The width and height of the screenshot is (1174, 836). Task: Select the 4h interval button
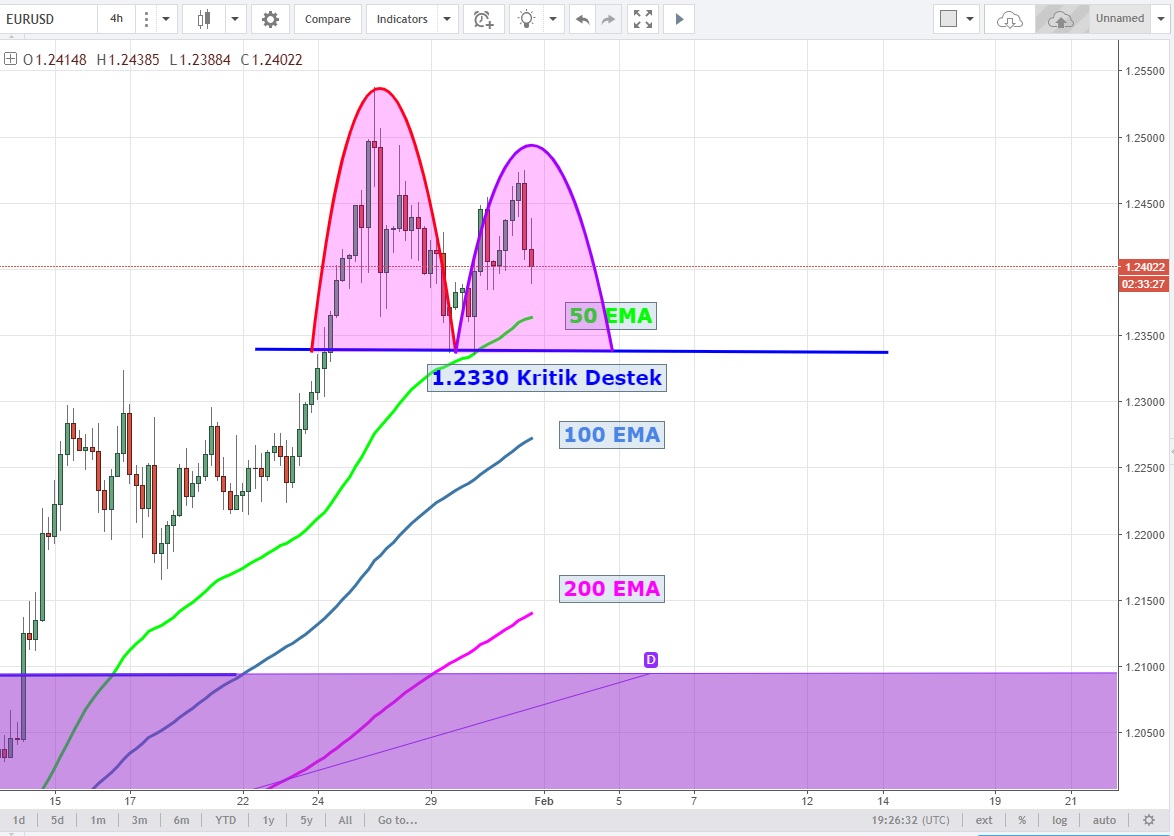pyautogui.click(x=117, y=19)
